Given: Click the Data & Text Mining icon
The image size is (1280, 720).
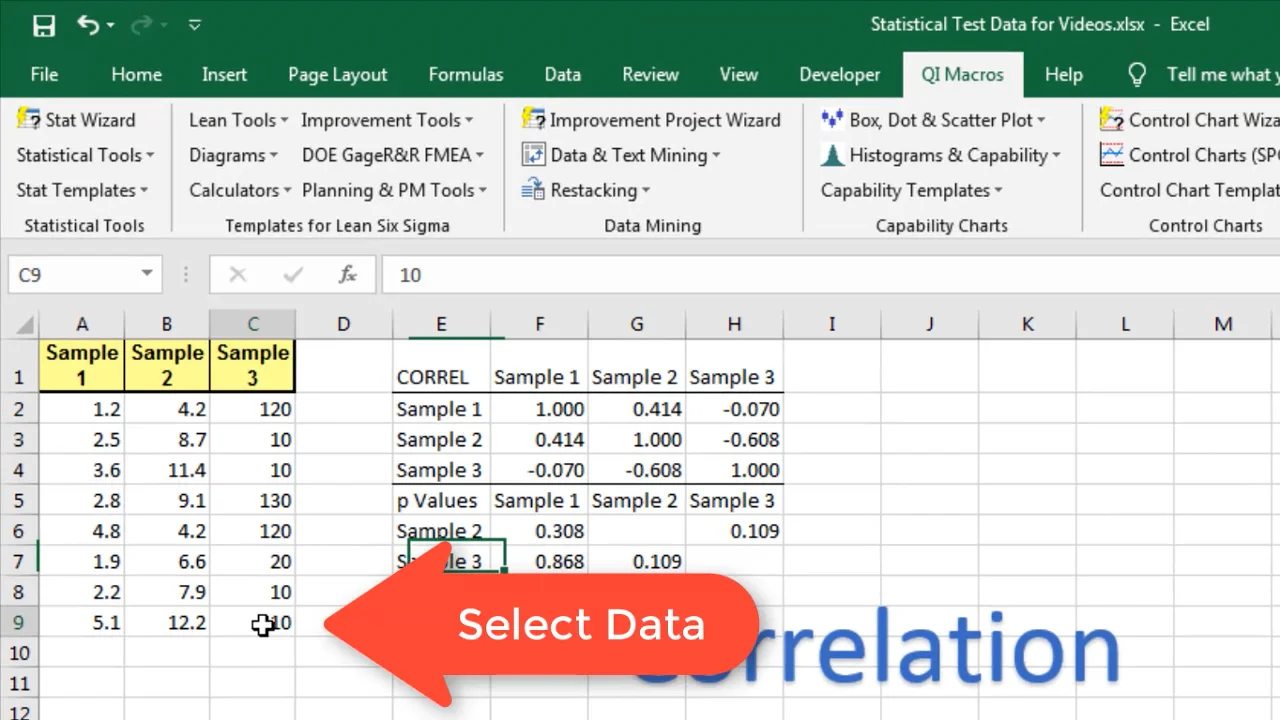Looking at the screenshot, I should tap(533, 155).
